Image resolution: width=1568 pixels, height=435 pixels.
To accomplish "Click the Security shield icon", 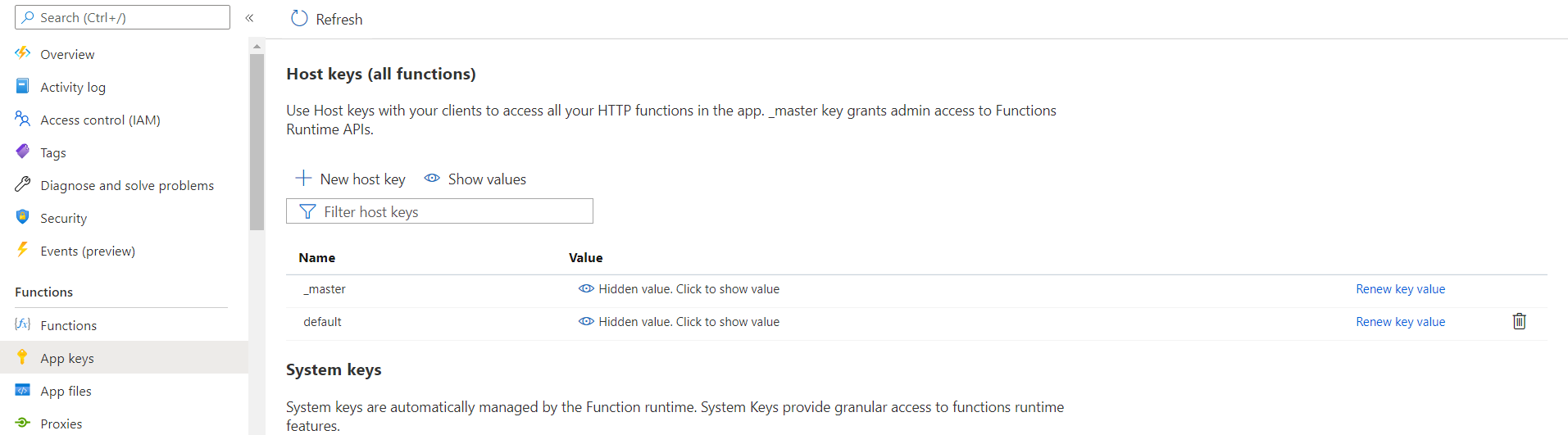I will pyautogui.click(x=22, y=217).
